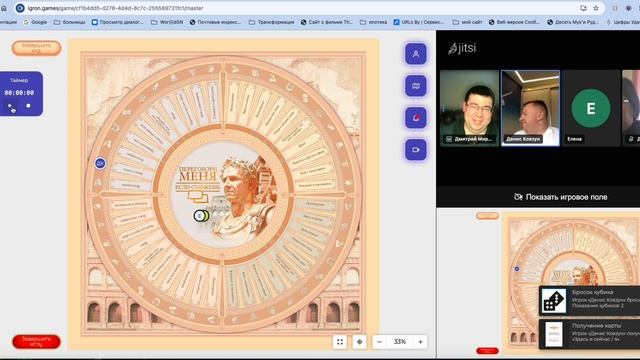The height and width of the screenshot is (360, 640).
Task: Go to browser home page icon
Action: click(x=4, y=8)
